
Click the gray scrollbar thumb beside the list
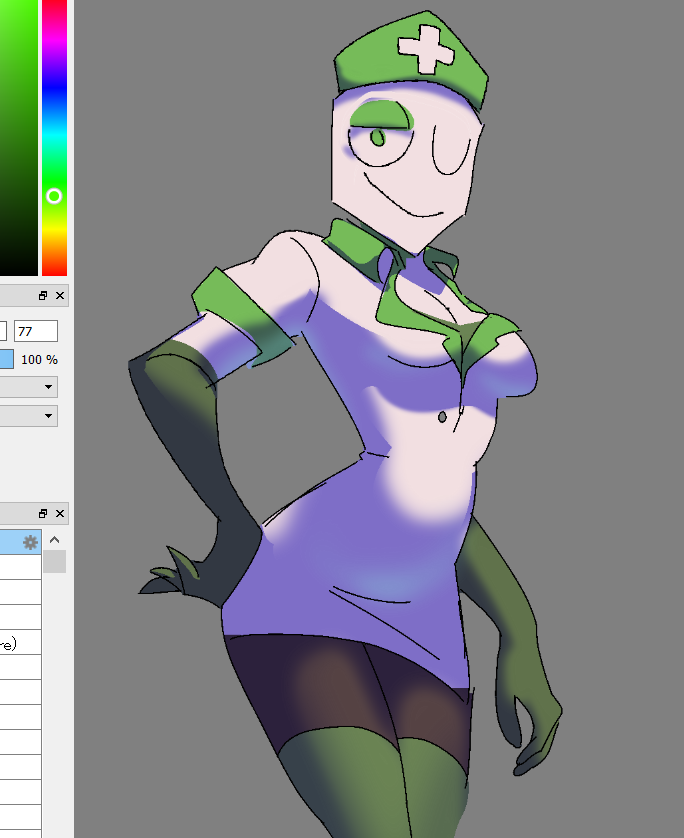click(55, 562)
